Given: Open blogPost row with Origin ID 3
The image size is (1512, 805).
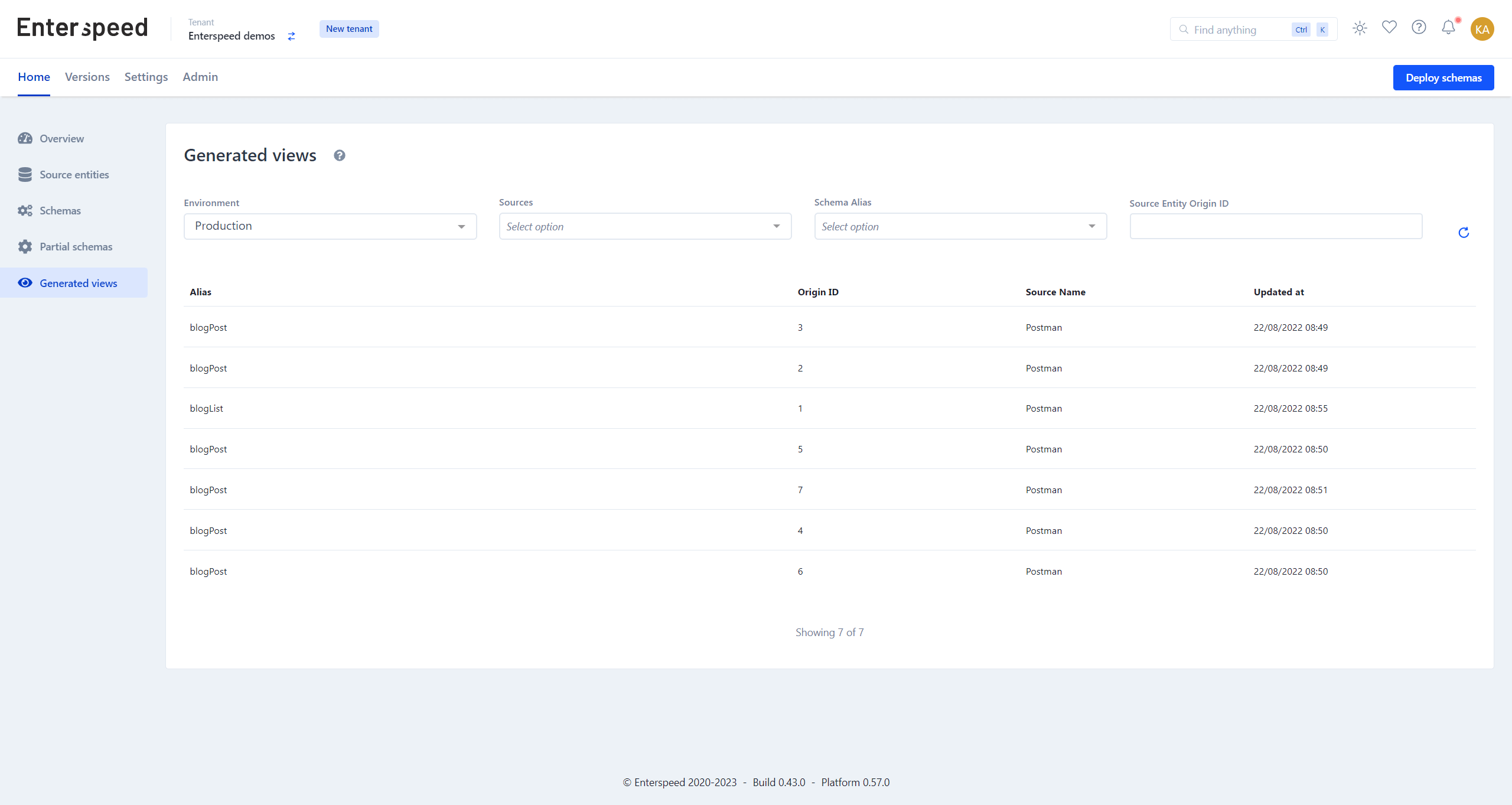Looking at the screenshot, I should (830, 327).
